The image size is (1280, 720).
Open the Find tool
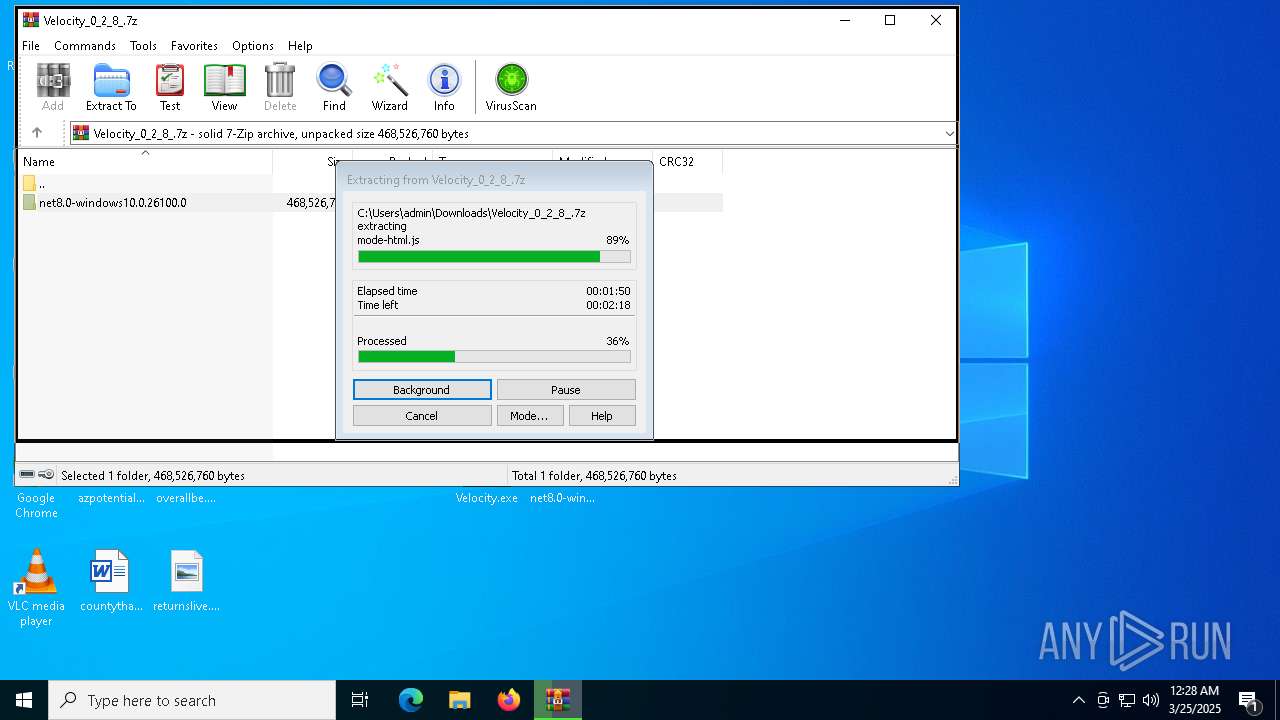pyautogui.click(x=334, y=88)
